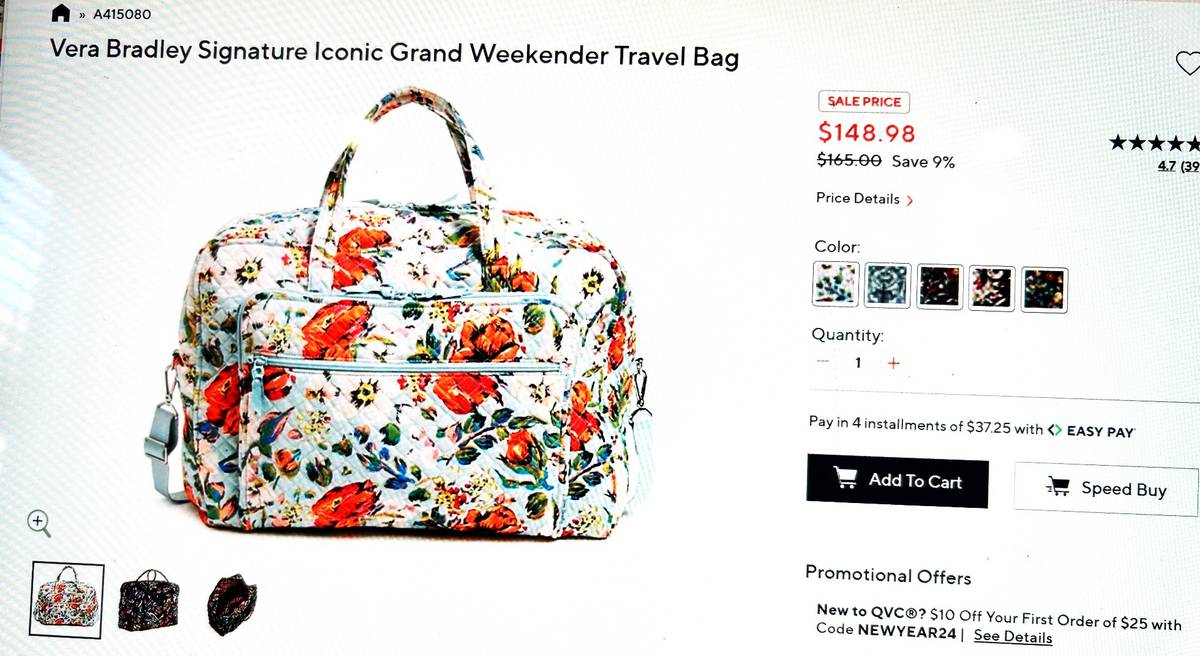Open the 4.7 rating reviews link
Image resolution: width=1200 pixels, height=656 pixels.
point(1178,166)
